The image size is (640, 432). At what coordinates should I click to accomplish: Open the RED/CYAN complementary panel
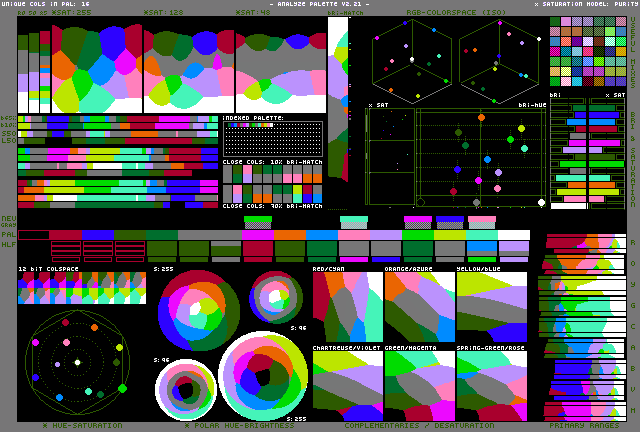[348, 307]
